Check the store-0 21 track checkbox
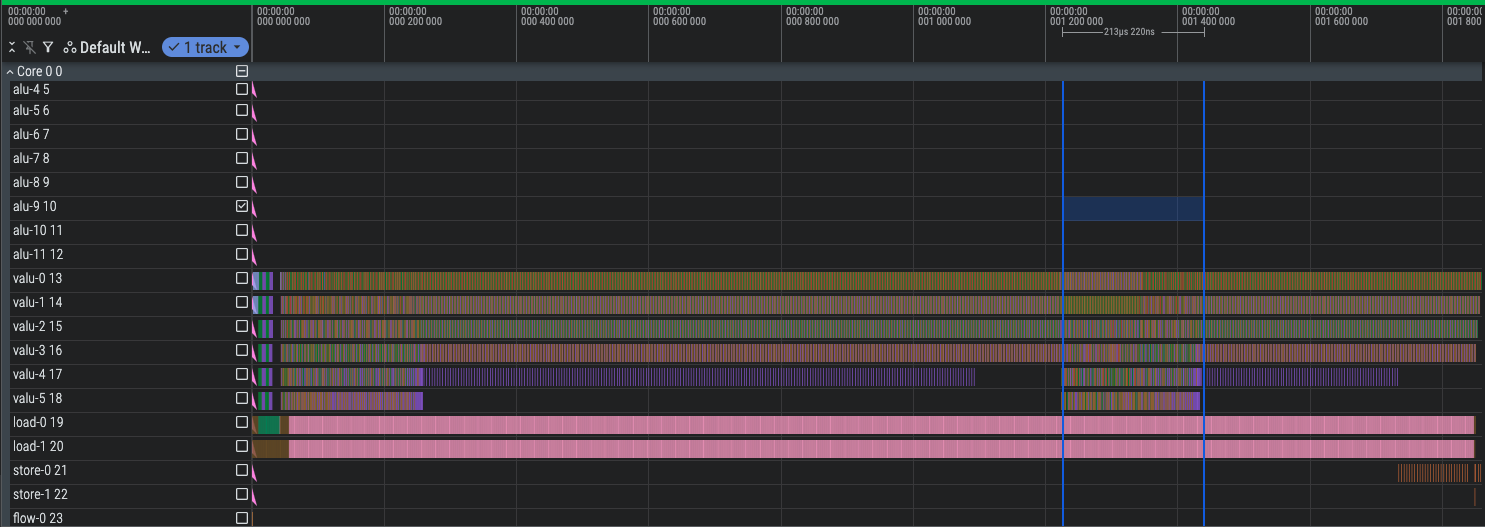This screenshot has height=527, width=1485. pos(241,470)
